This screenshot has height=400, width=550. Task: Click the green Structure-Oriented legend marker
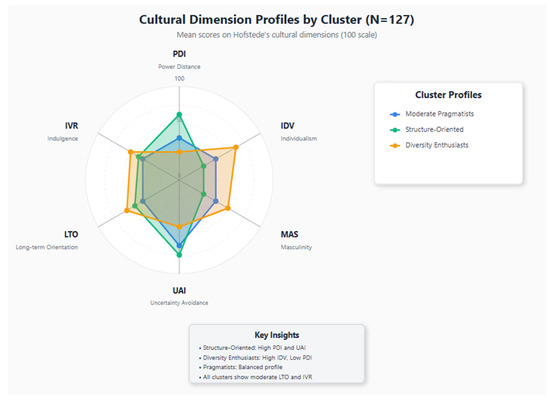pyautogui.click(x=395, y=130)
